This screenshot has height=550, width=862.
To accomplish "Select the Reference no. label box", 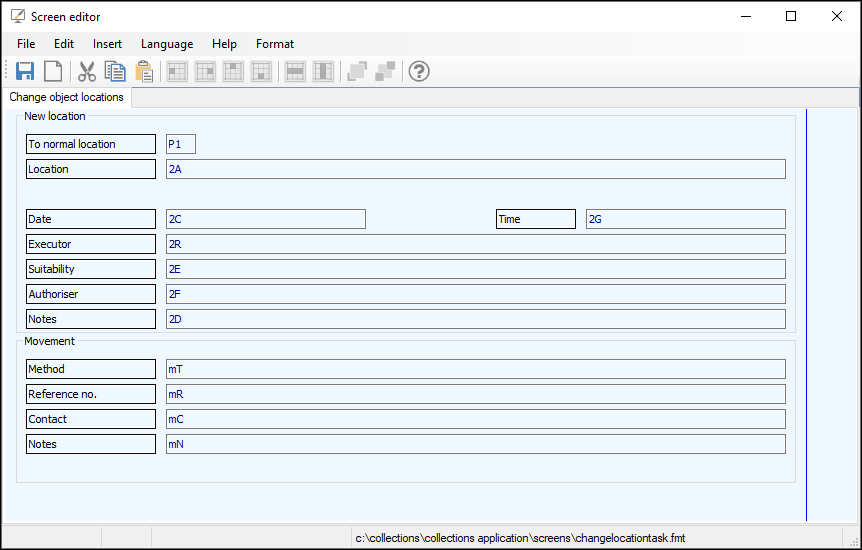I will click(91, 394).
